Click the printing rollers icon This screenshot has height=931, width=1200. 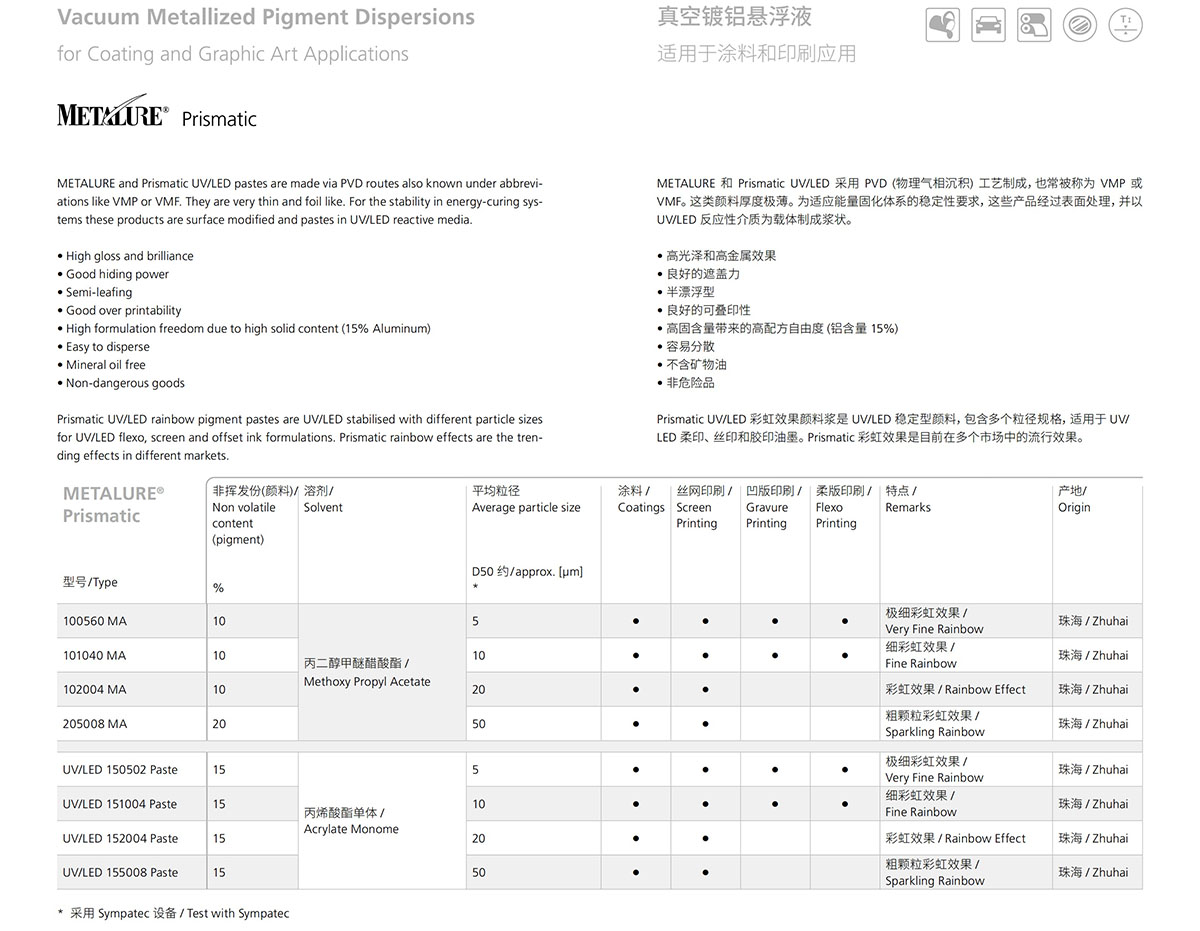click(x=1034, y=25)
